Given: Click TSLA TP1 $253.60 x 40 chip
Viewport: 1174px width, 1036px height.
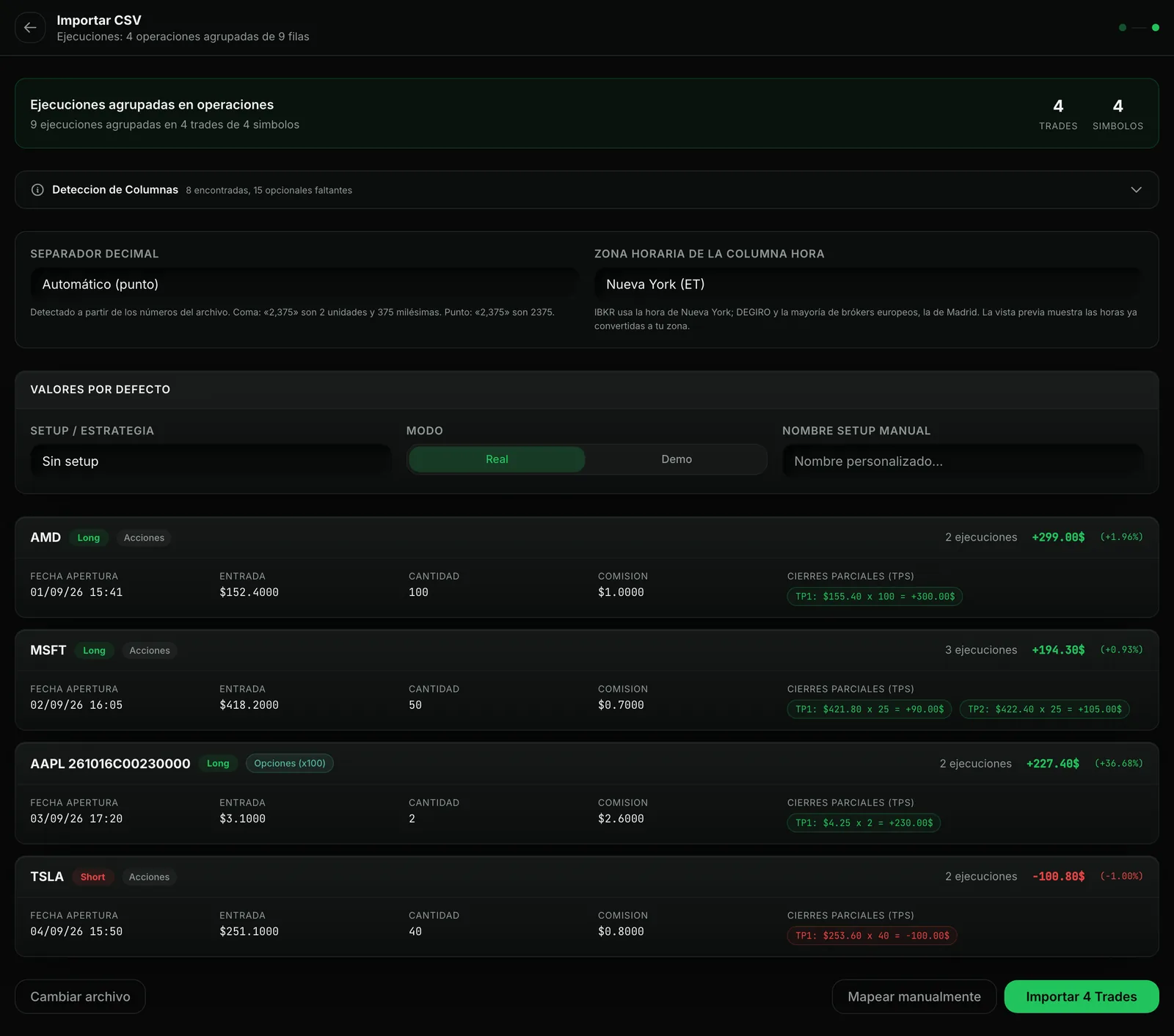Looking at the screenshot, I should pyautogui.click(x=872, y=935).
